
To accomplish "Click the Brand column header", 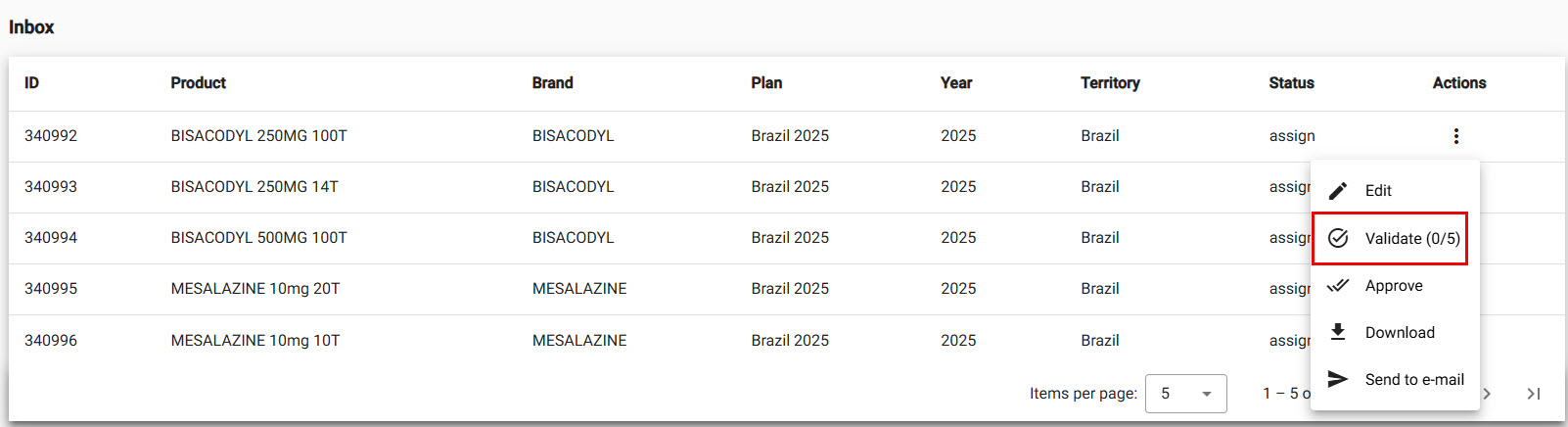I will [553, 83].
